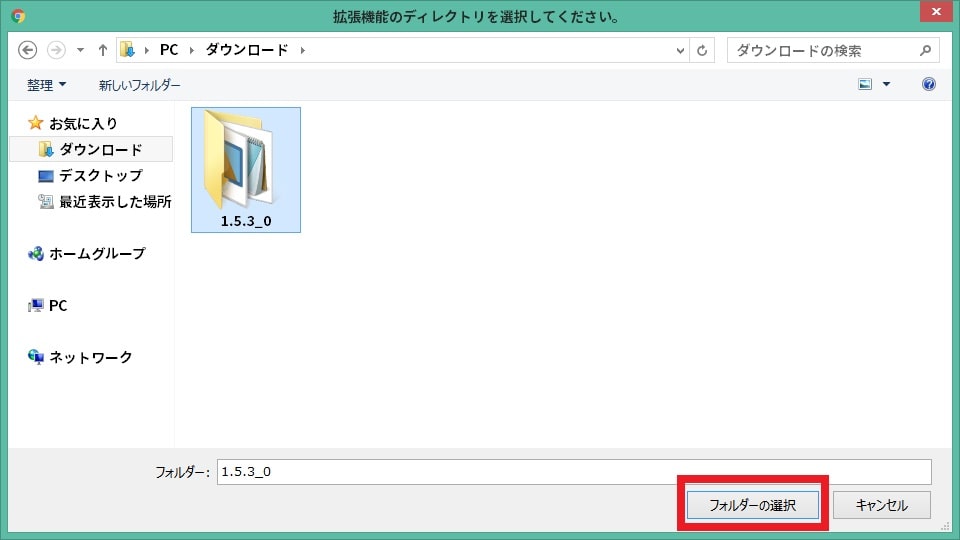Refresh the current folder view
This screenshot has width=960, height=540.
click(702, 50)
